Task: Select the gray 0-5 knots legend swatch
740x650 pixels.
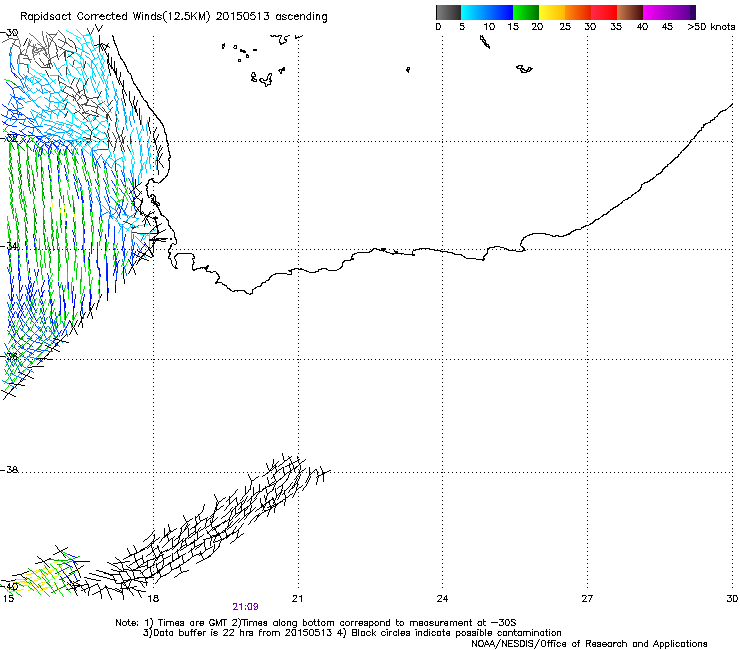Action: coord(448,12)
